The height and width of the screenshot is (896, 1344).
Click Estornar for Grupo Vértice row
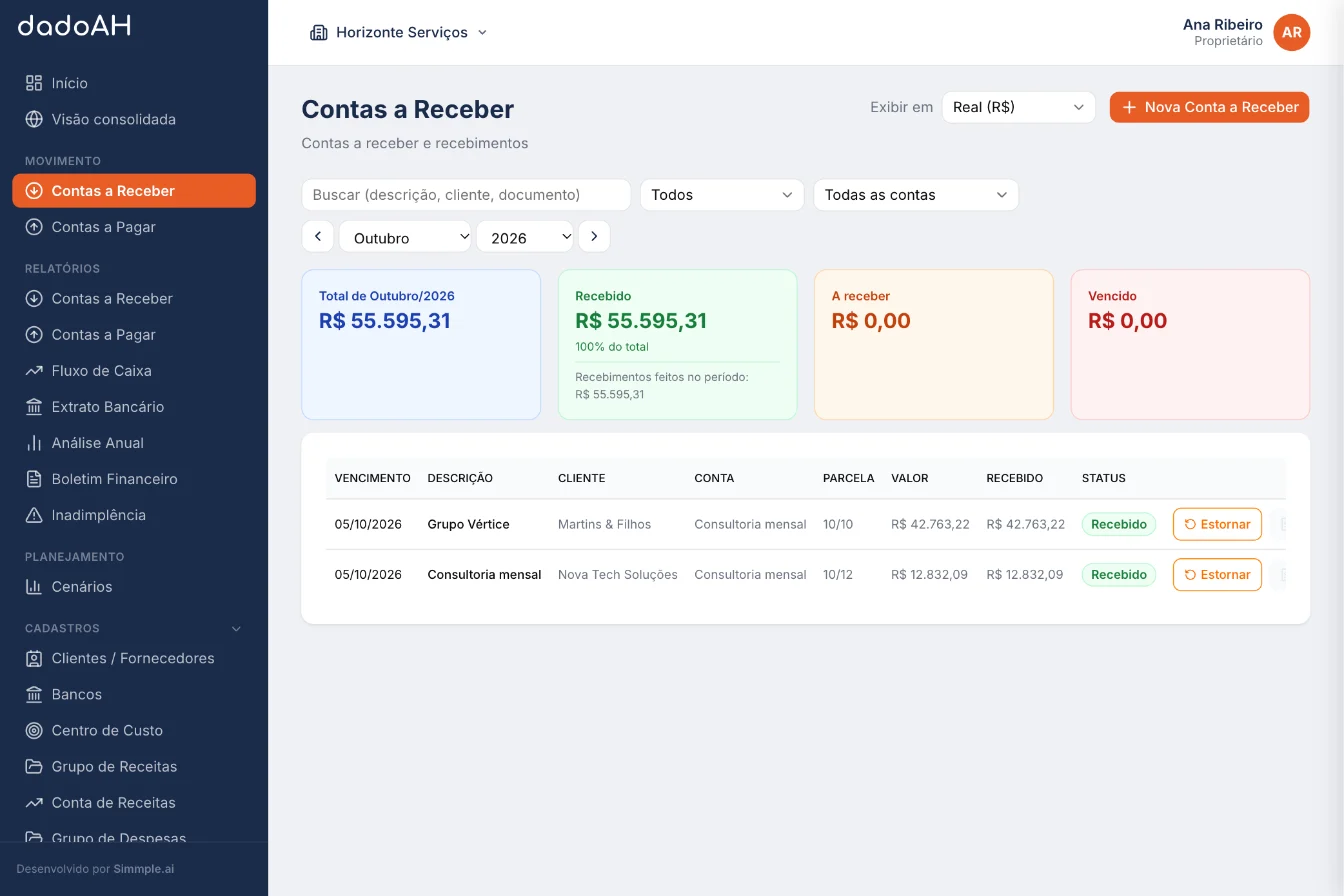tap(1217, 524)
